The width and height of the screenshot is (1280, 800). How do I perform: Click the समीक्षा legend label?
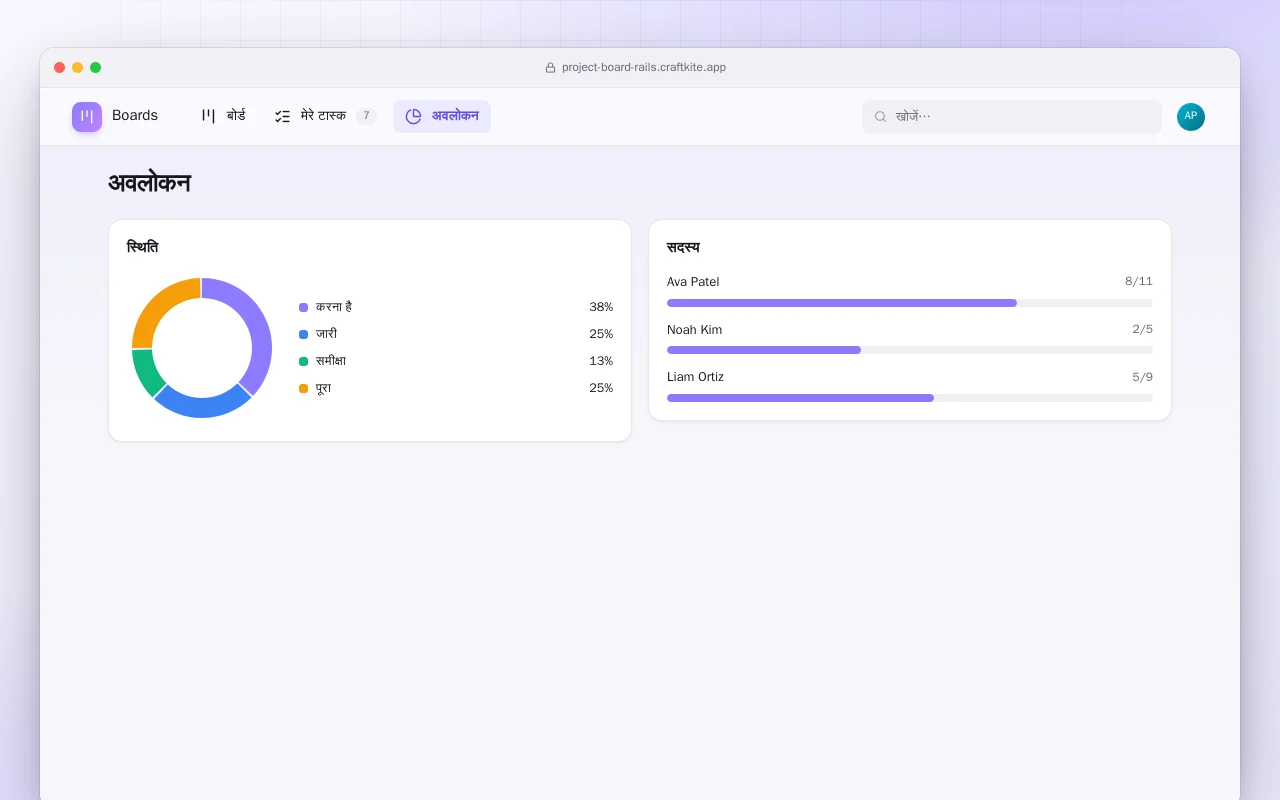[331, 361]
